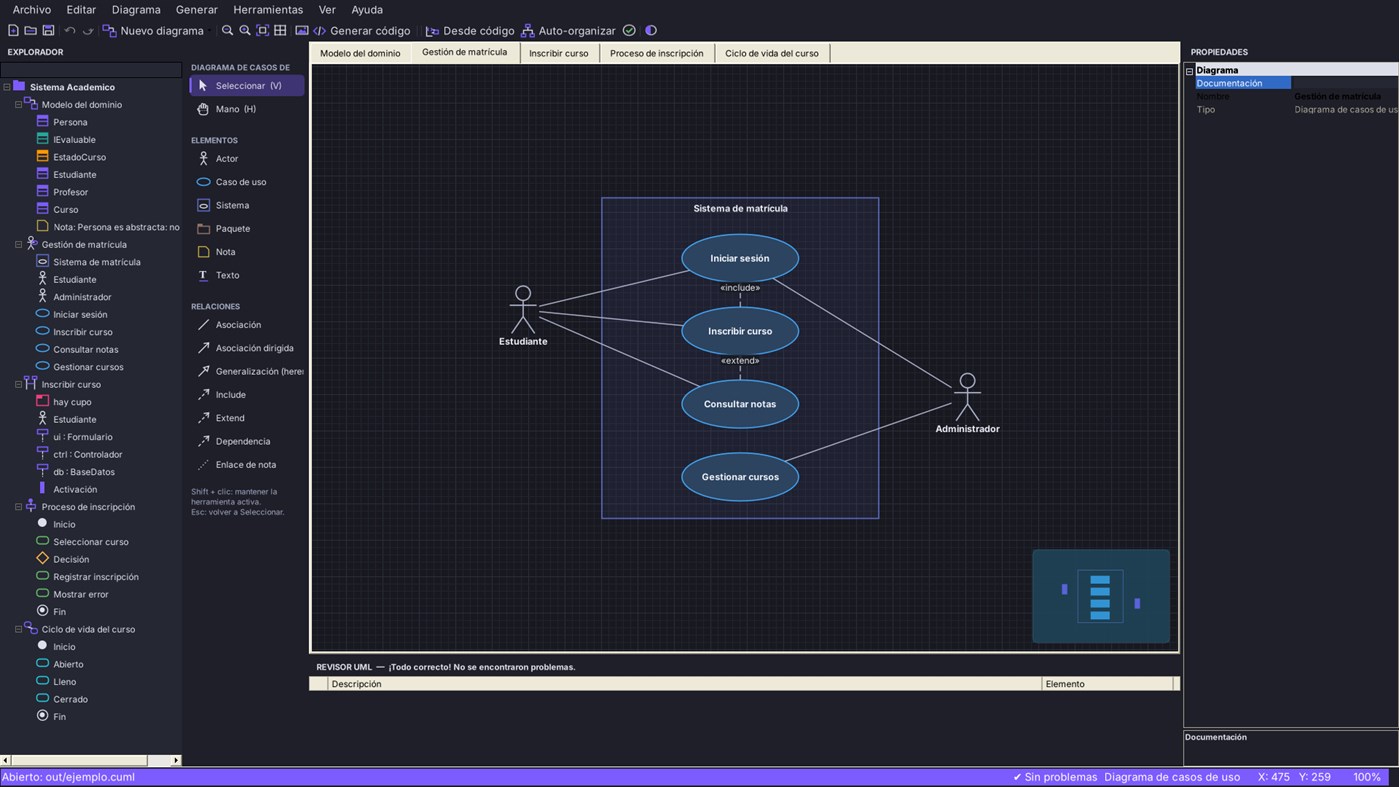Viewport: 1399px width, 787px height.
Task: Activate the Seleccionar (V) tool
Action: [x=246, y=86]
